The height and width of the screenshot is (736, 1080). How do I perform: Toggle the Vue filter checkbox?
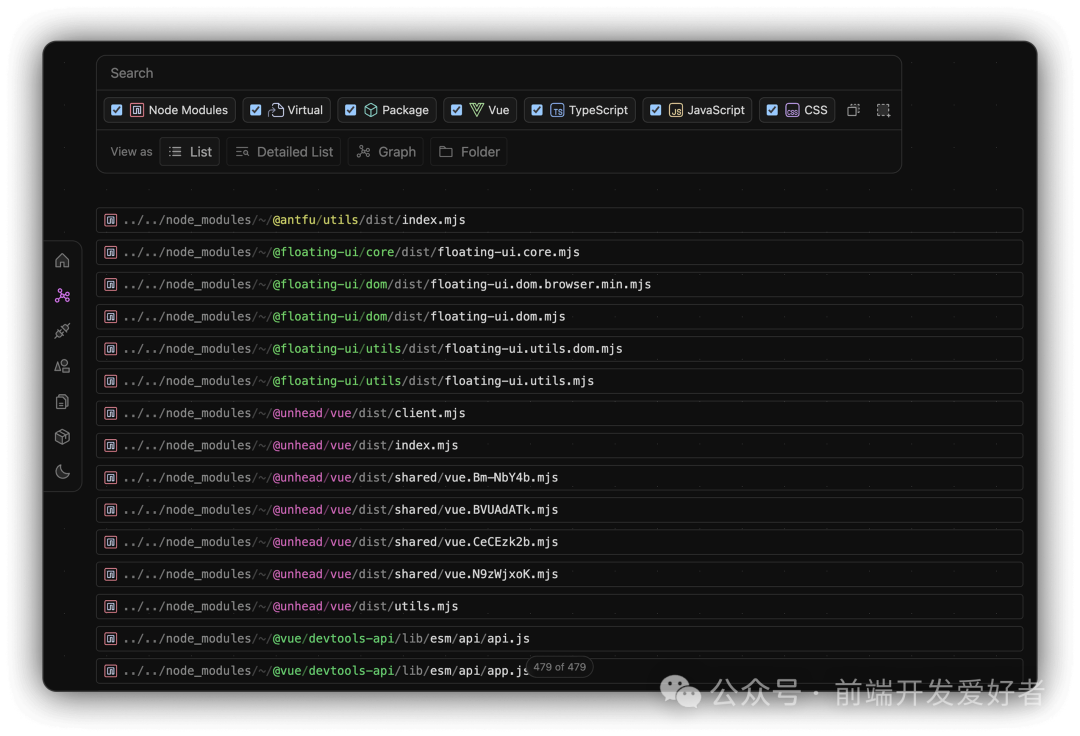[x=457, y=110]
